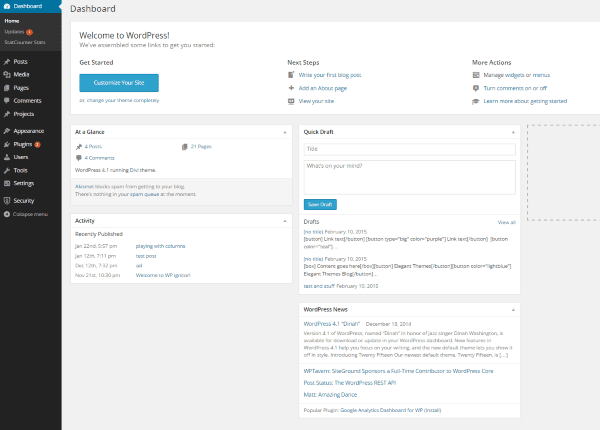Click the What's on your mind text area

click(409, 178)
